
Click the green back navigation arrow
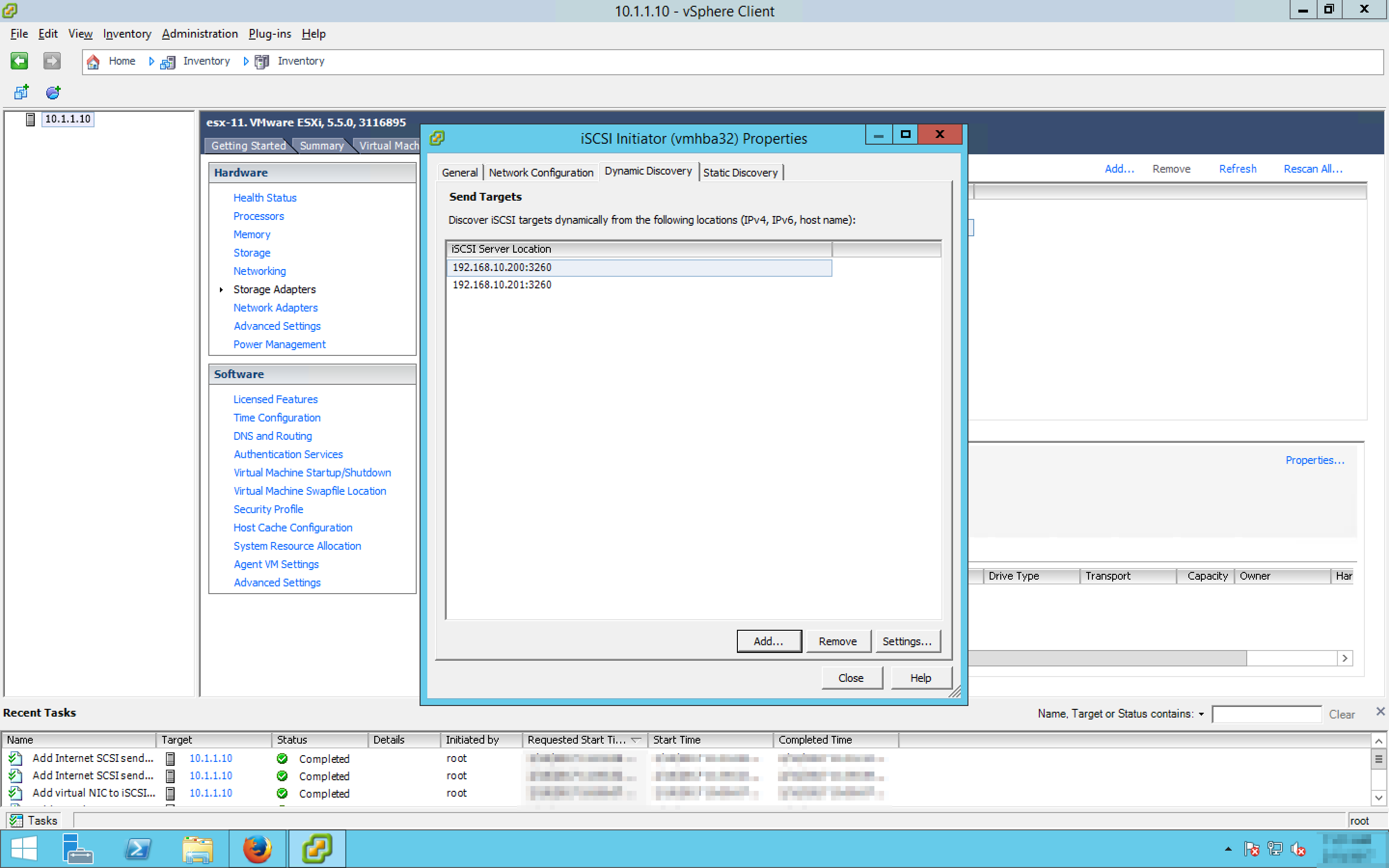tap(19, 61)
